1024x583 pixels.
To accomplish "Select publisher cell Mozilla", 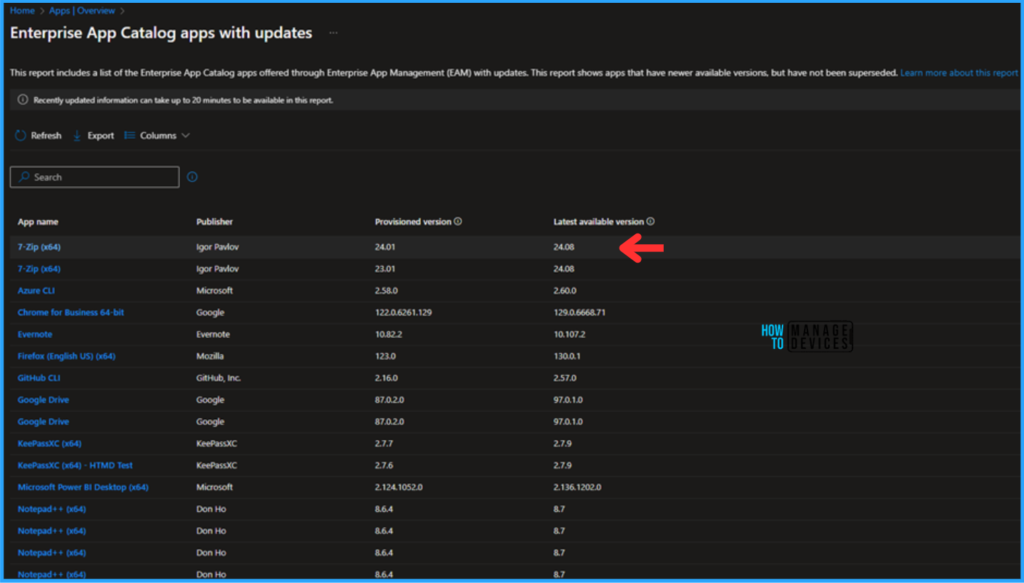I will point(210,356).
